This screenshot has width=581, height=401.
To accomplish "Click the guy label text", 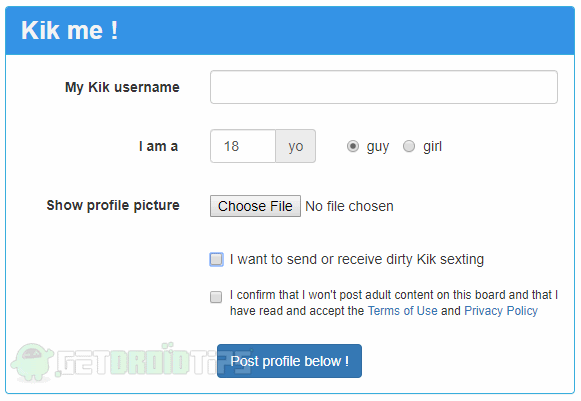I will 378,147.
